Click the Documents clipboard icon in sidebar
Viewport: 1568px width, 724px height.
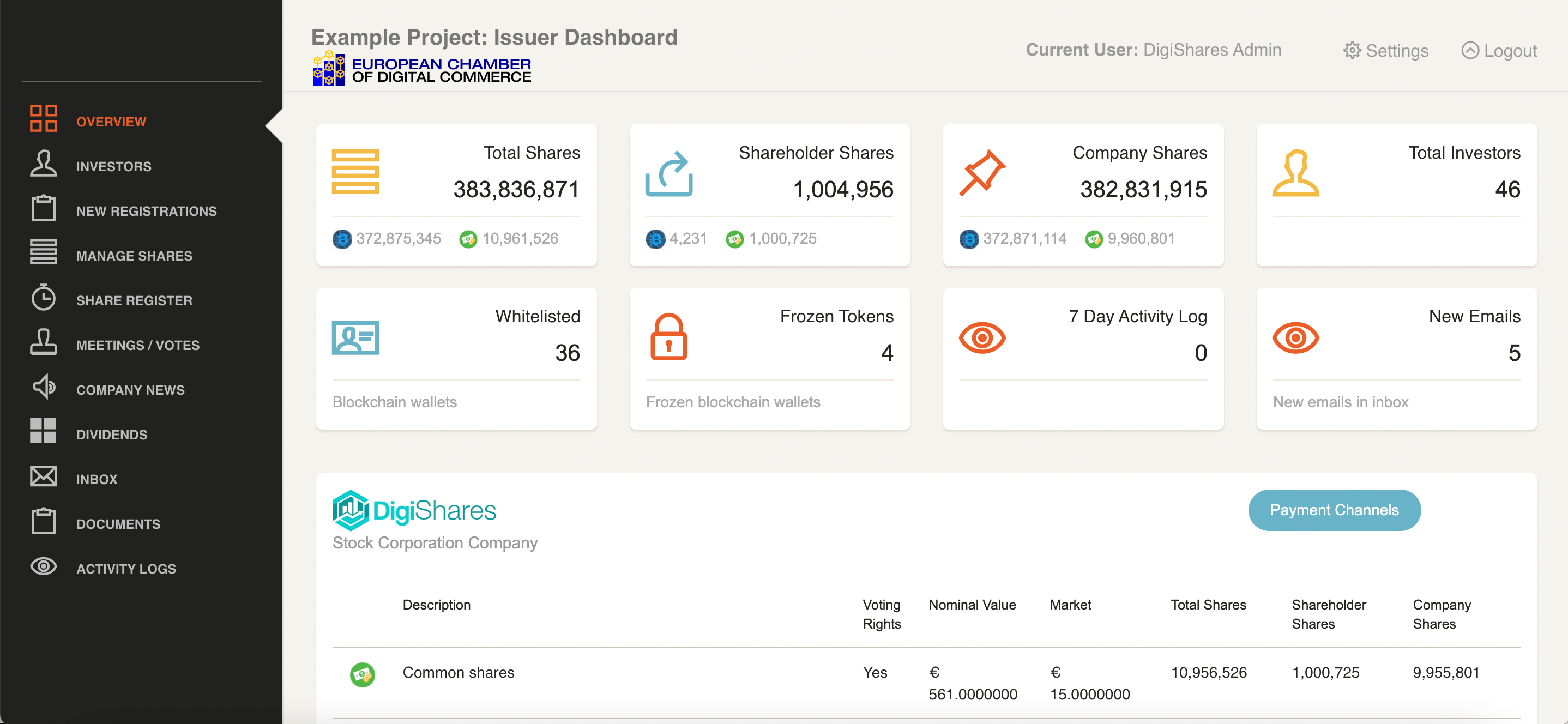[43, 521]
